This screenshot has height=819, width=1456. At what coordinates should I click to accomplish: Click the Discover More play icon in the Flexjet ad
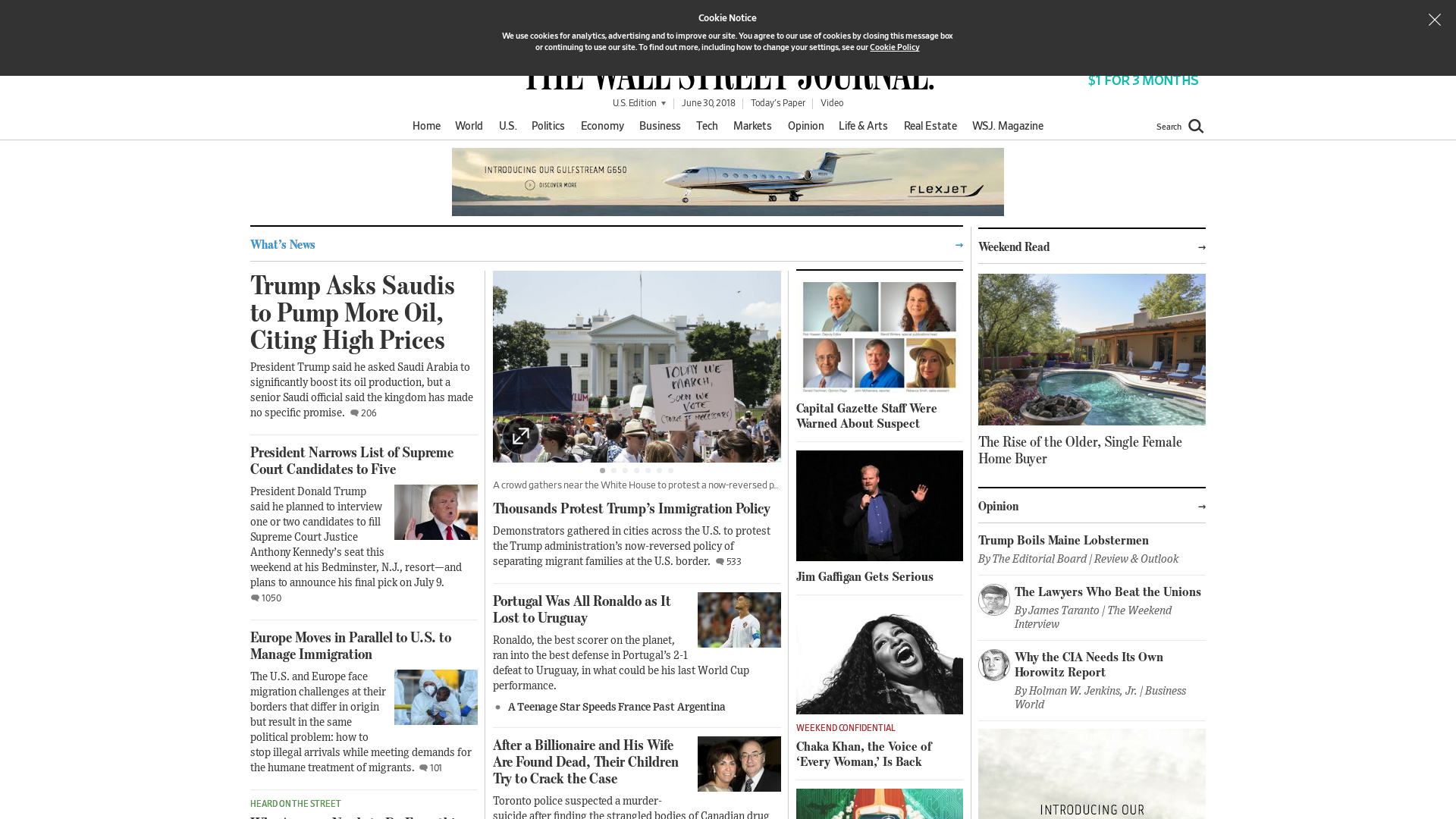530,185
